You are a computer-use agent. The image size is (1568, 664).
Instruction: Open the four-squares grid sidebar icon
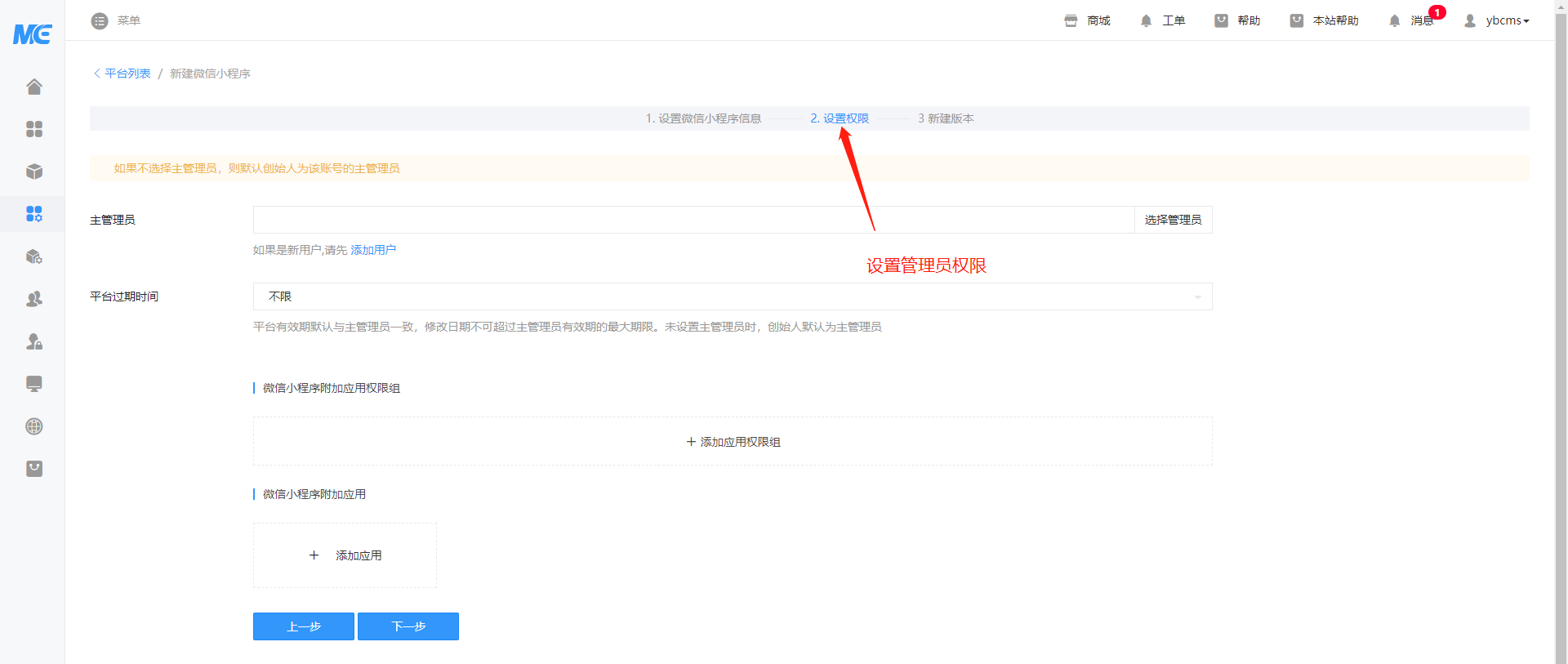click(x=33, y=129)
